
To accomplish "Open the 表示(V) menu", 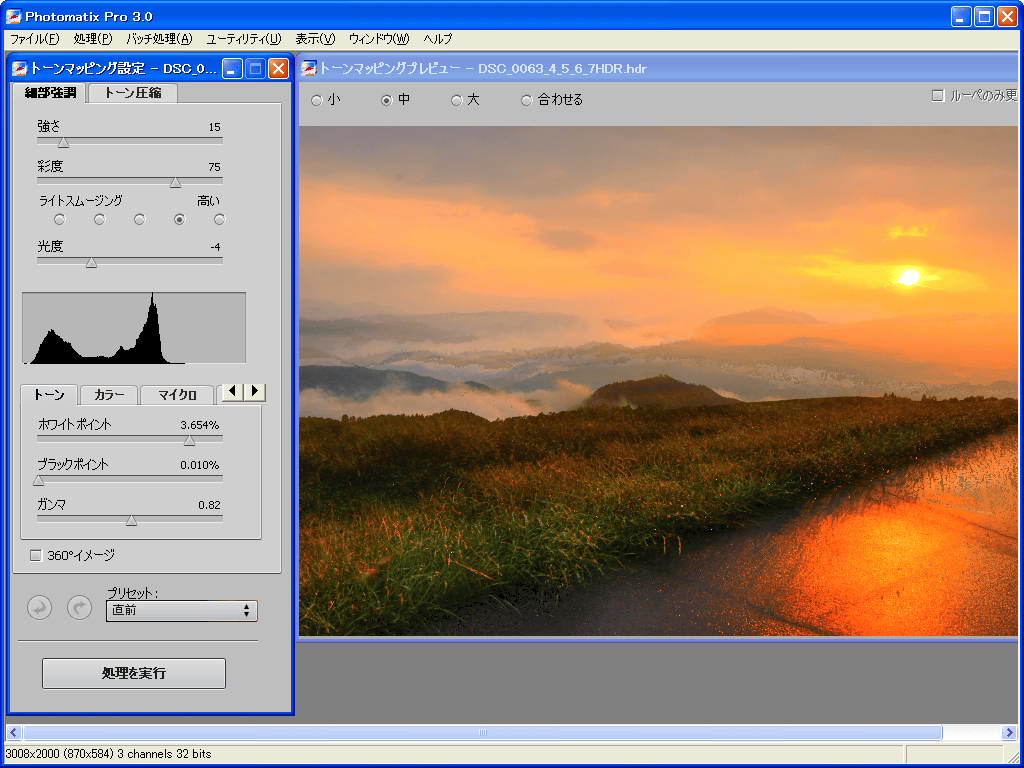I will [315, 39].
